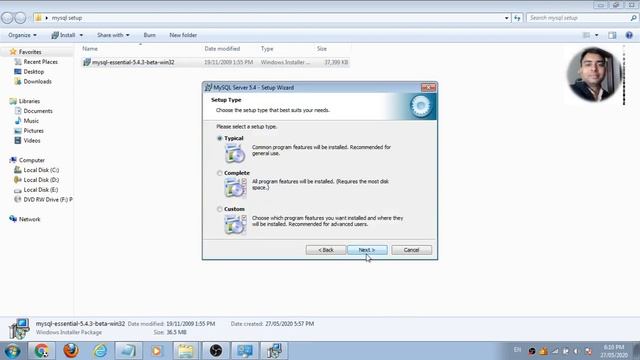Click the webcam overlay thumbnail
The height and width of the screenshot is (360, 640).
pos(594,74)
